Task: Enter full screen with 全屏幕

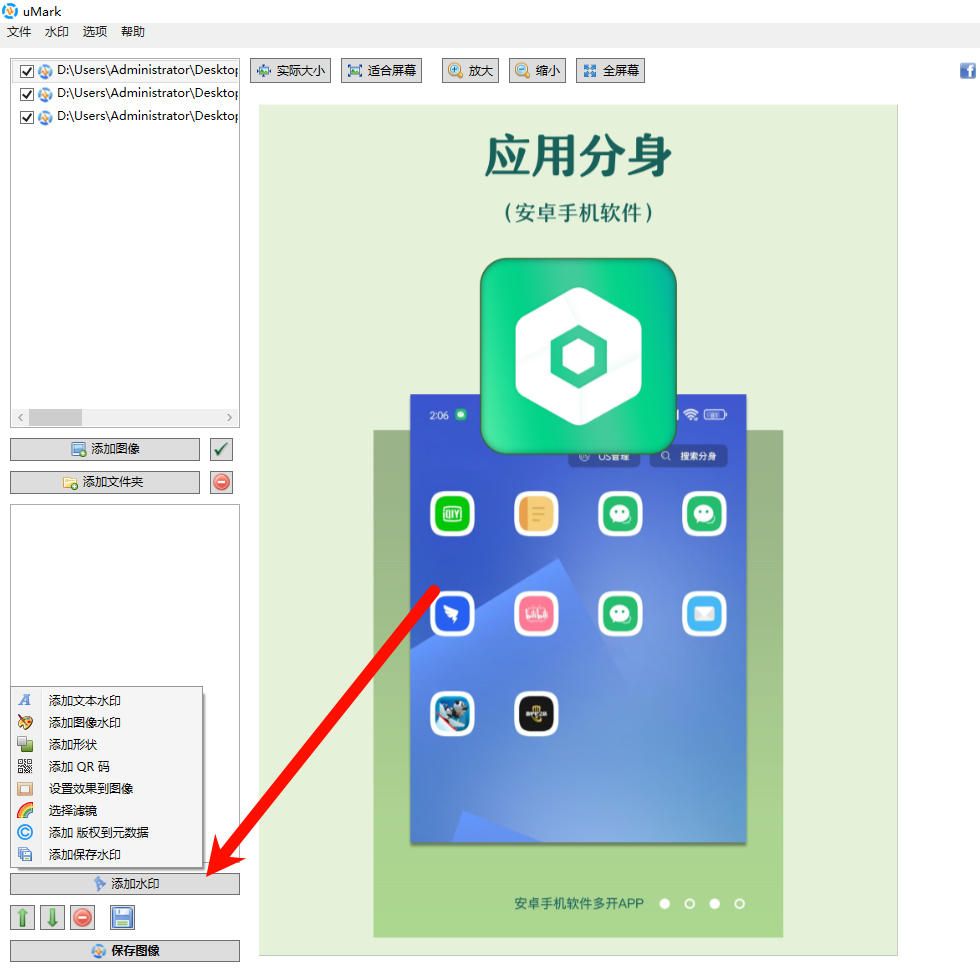Action: 611,71
